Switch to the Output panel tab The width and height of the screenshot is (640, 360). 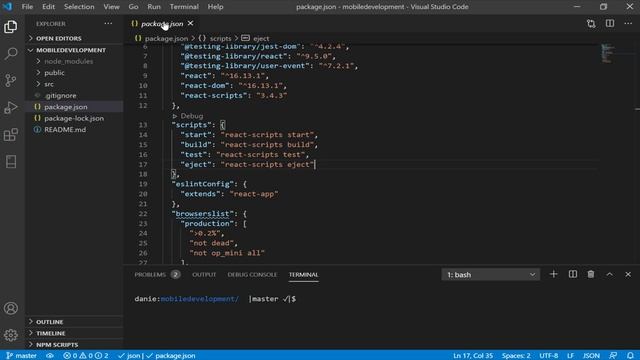[204, 275]
